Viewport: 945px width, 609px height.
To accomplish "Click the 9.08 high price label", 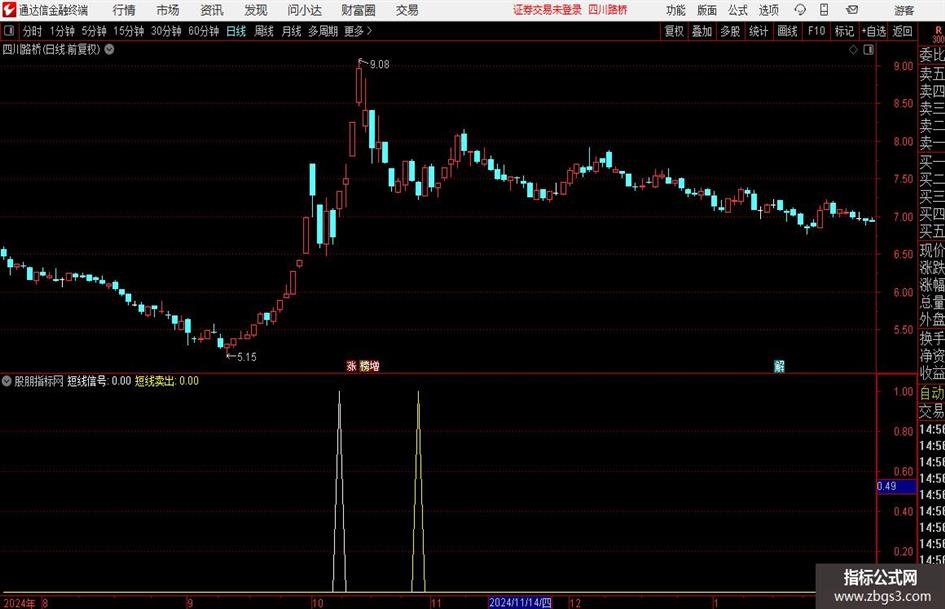I will [x=380, y=65].
